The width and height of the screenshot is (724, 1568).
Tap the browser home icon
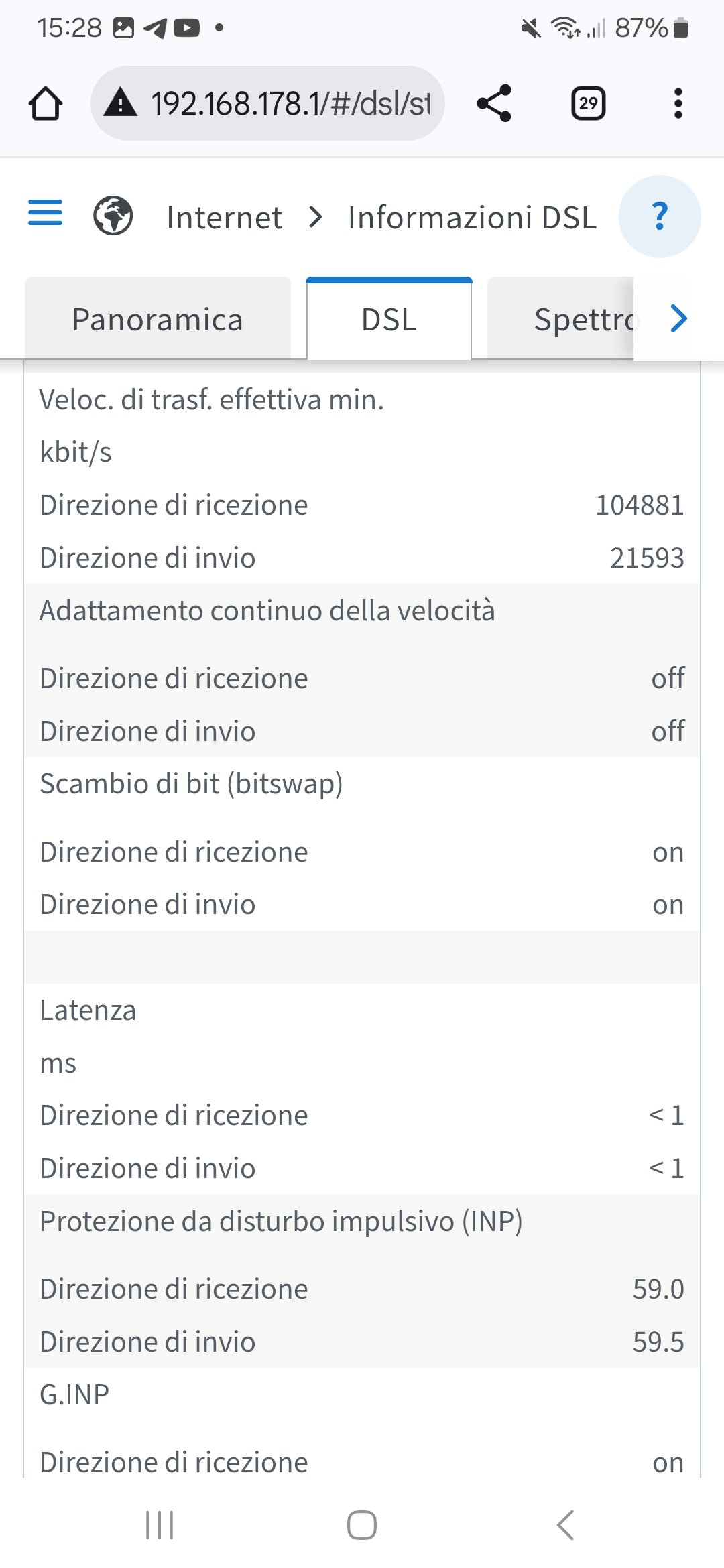(x=46, y=104)
